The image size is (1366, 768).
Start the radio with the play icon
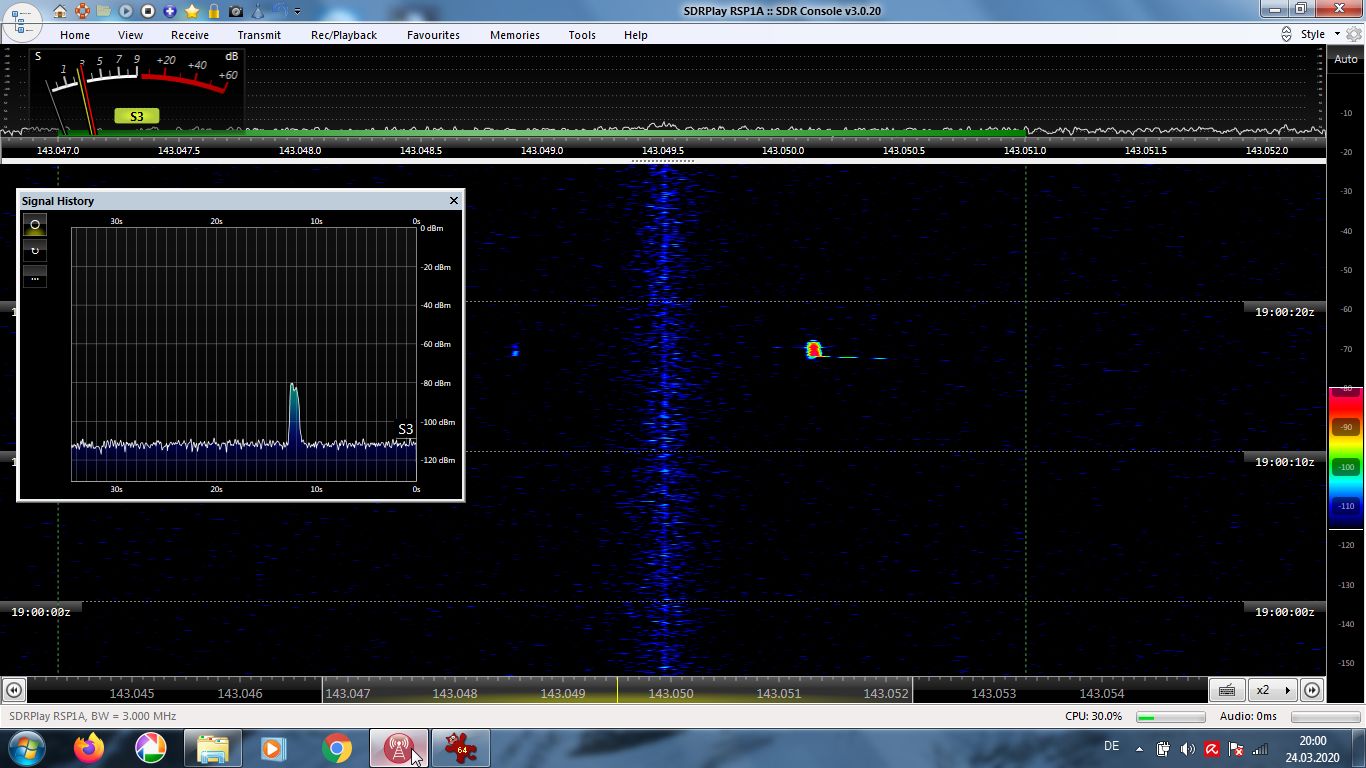[126, 11]
